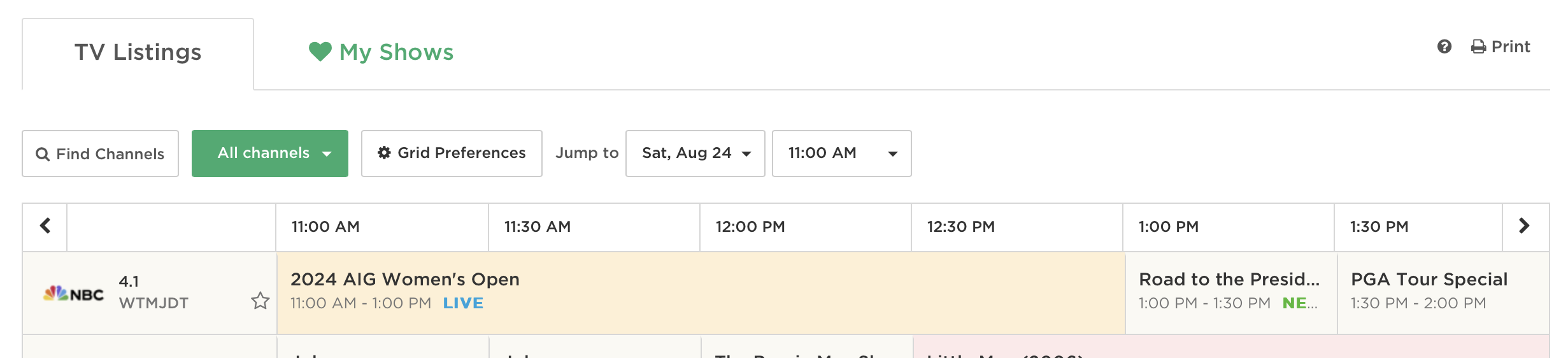1568x358 pixels.
Task: Open the All channels dropdown
Action: click(x=269, y=154)
